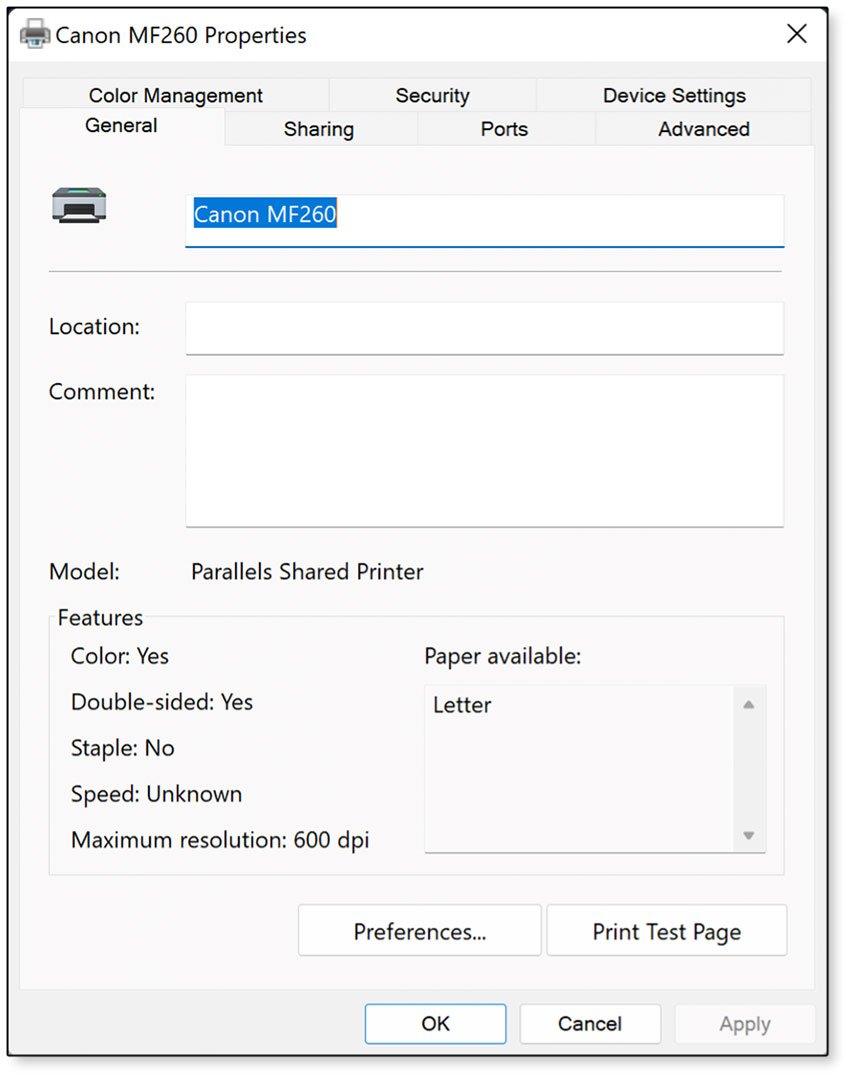Open the Device Settings tab

(x=673, y=95)
